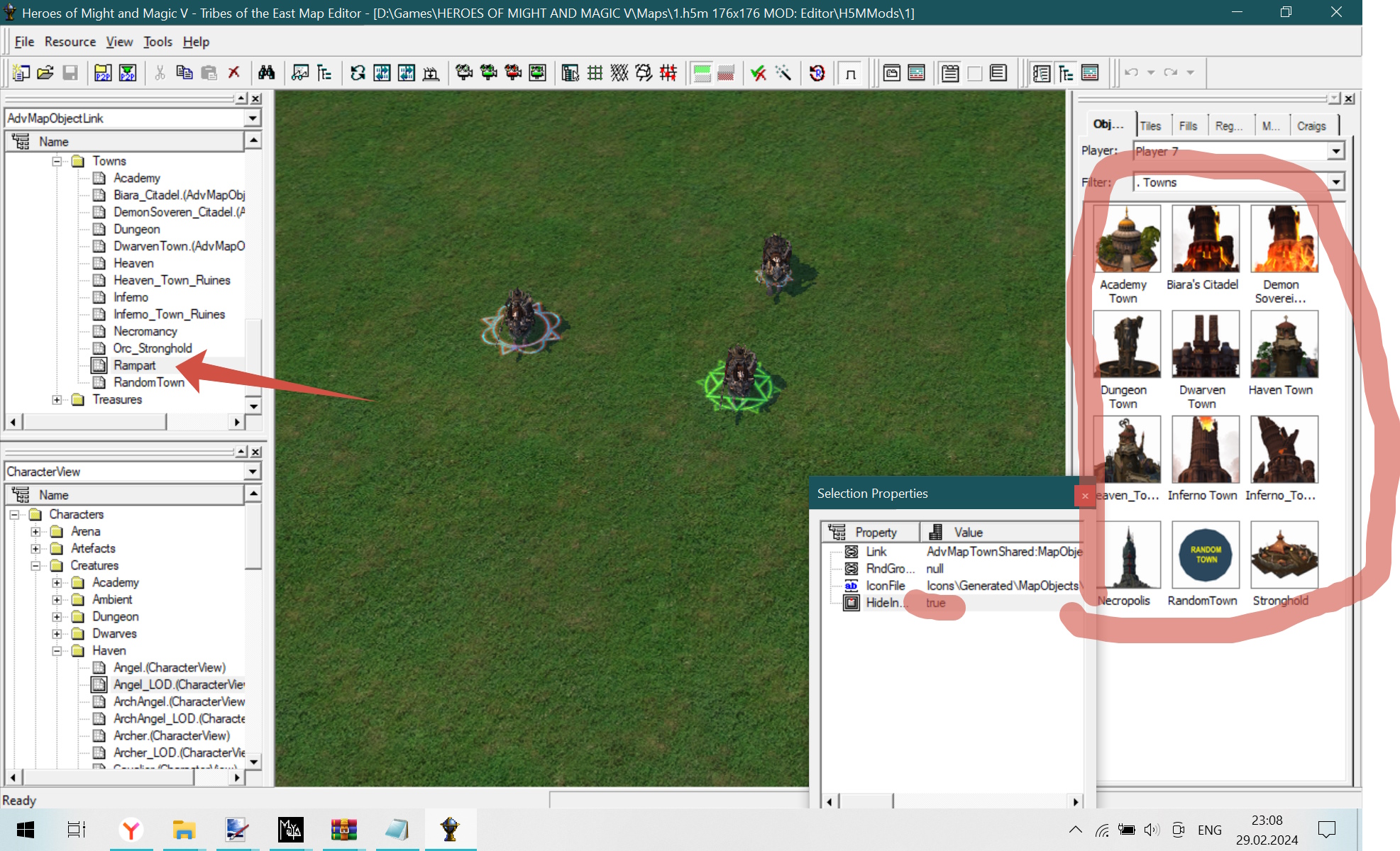
Task: Select the Biara's Citadel thumbnail
Action: (1206, 239)
